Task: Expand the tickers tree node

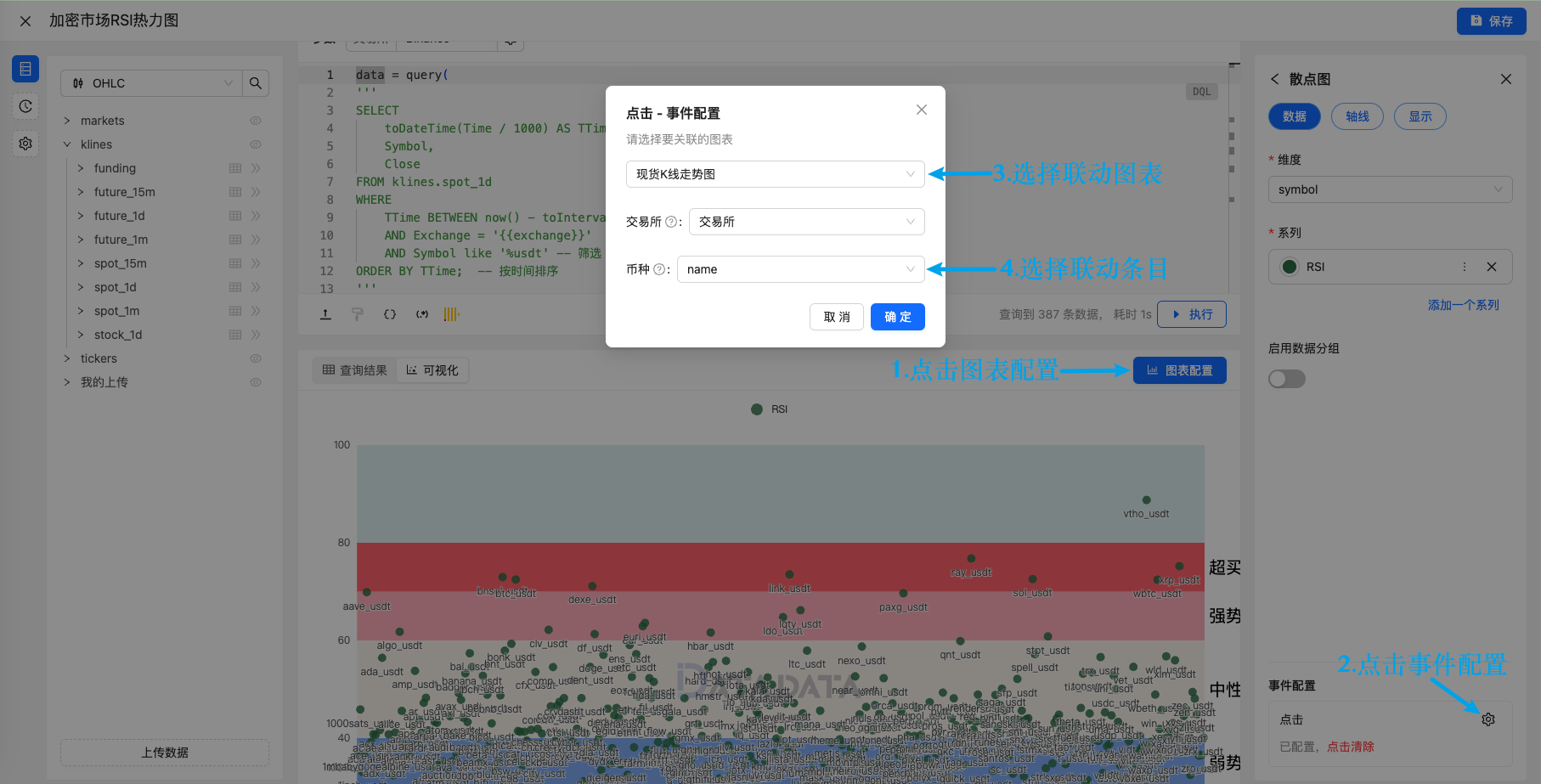Action: (x=67, y=358)
